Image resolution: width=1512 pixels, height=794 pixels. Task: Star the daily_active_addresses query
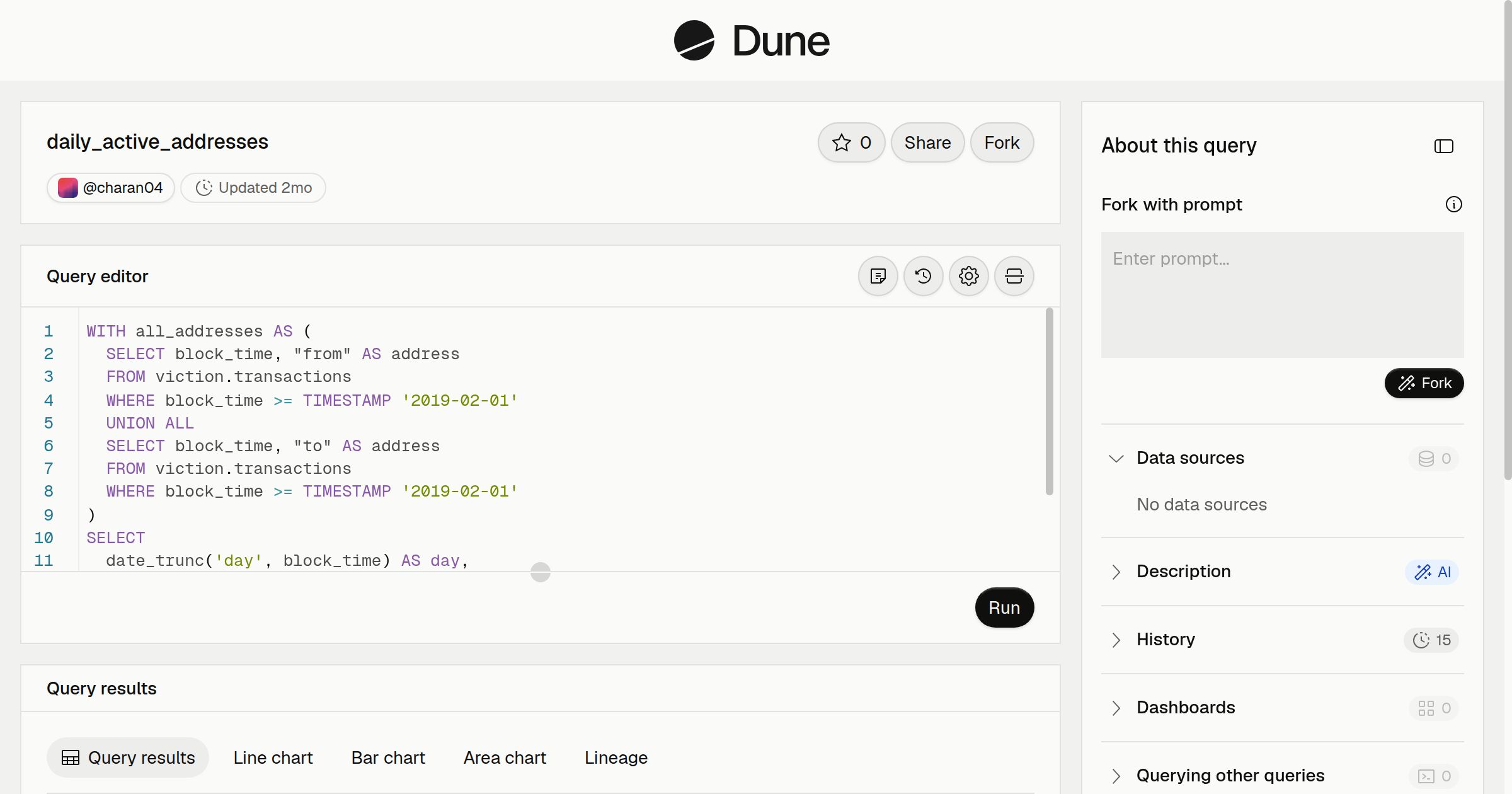(852, 142)
